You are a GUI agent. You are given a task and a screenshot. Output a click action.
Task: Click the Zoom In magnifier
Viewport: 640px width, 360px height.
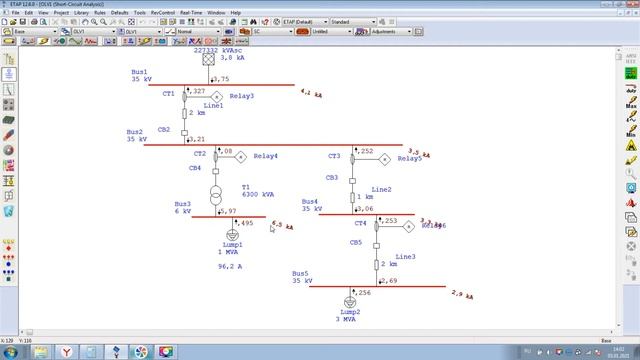tap(94, 22)
